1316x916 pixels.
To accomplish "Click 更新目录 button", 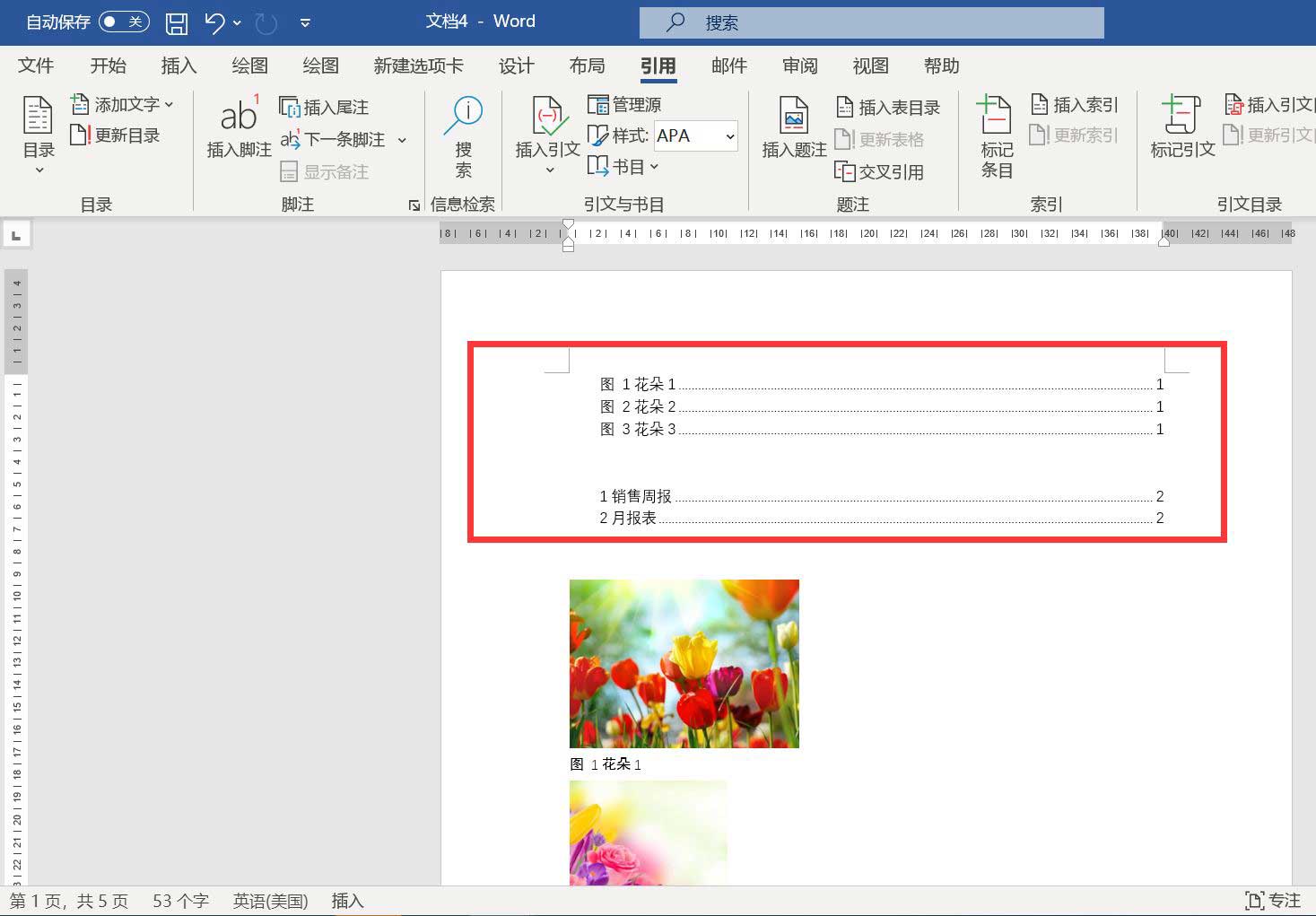I will (115, 135).
